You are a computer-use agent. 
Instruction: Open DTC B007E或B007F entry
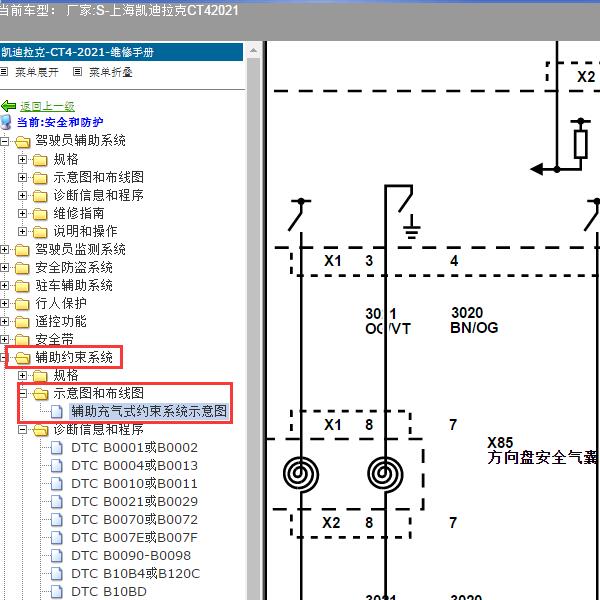[x=134, y=537]
